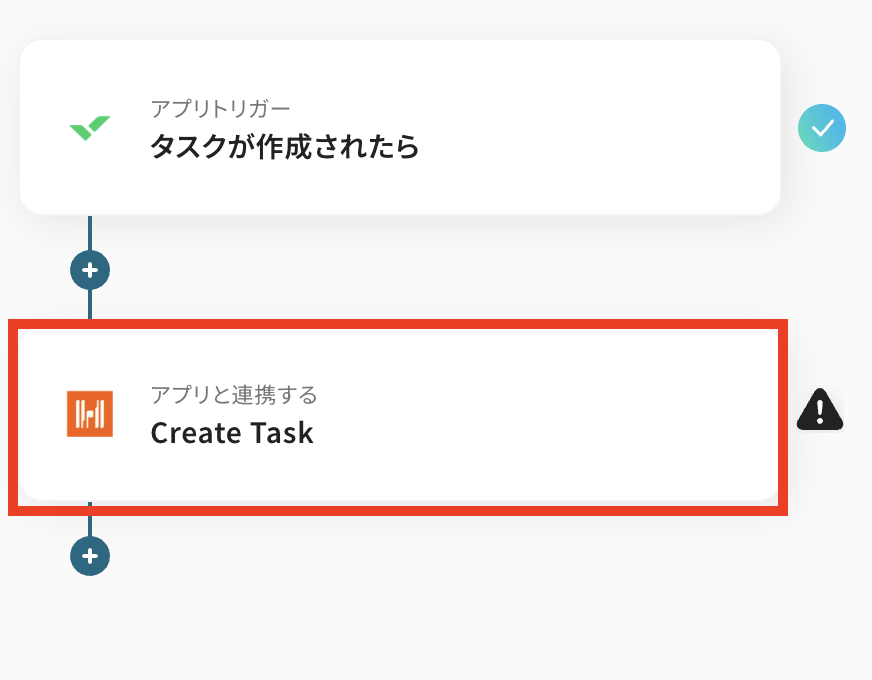Open the Create Task step title

pos(232,433)
